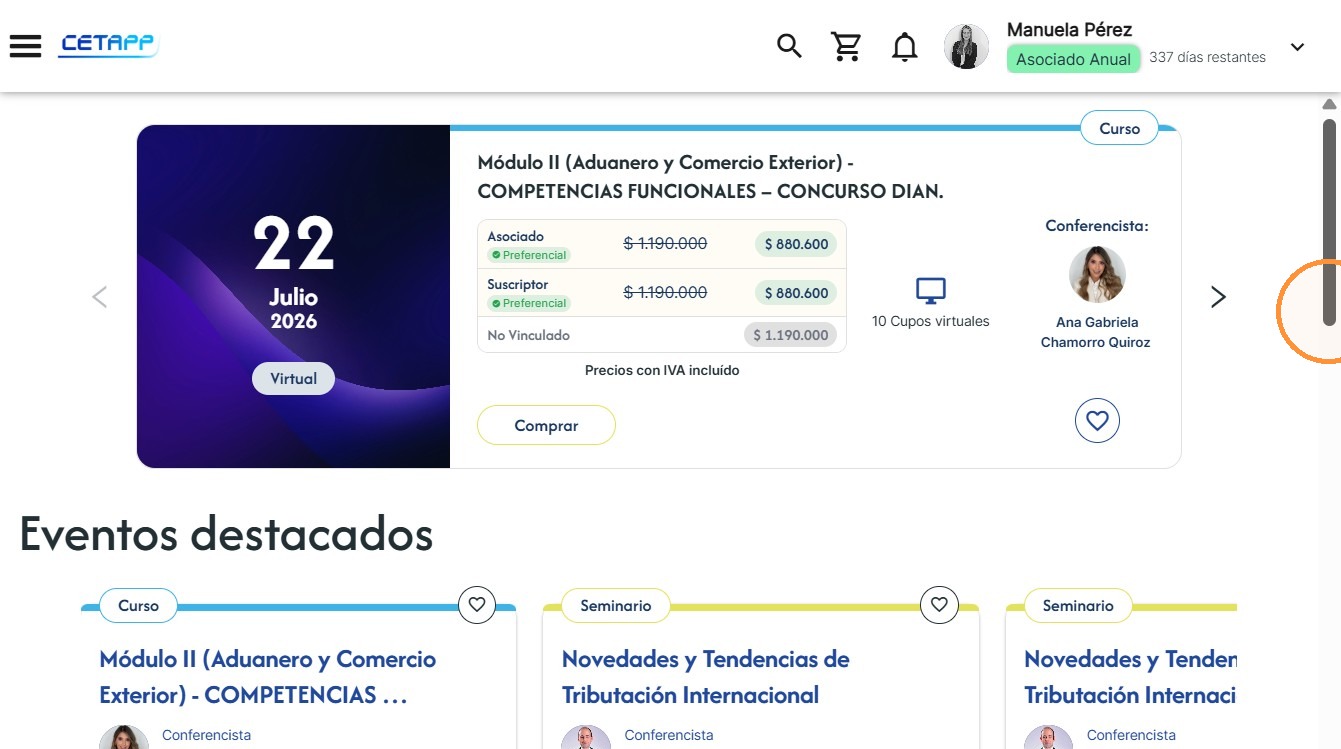Go to next carousel slide
This screenshot has width=1341, height=749.
1218,297
